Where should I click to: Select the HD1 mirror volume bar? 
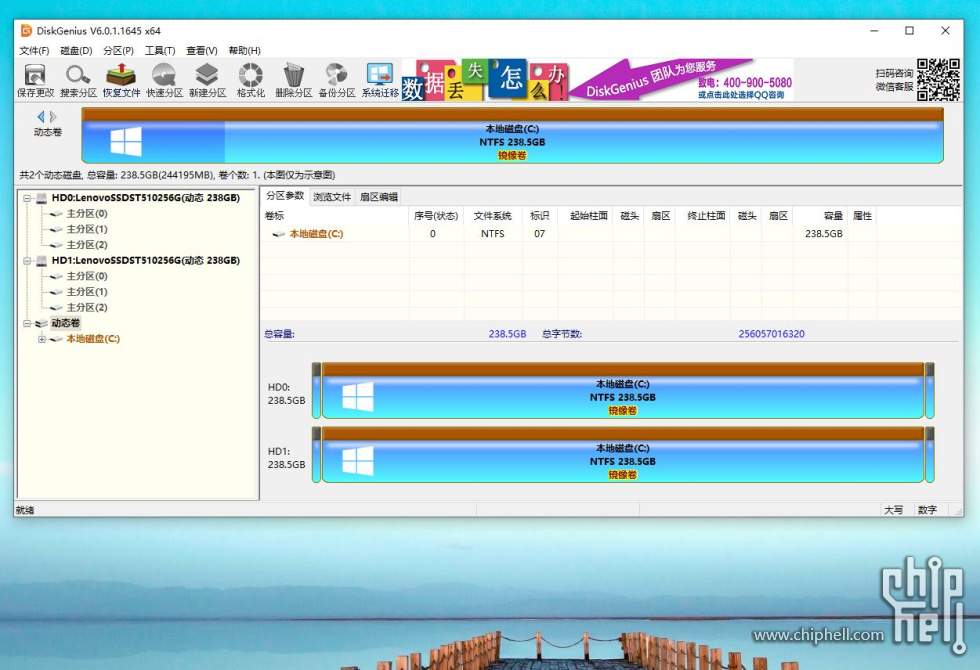[x=622, y=455]
